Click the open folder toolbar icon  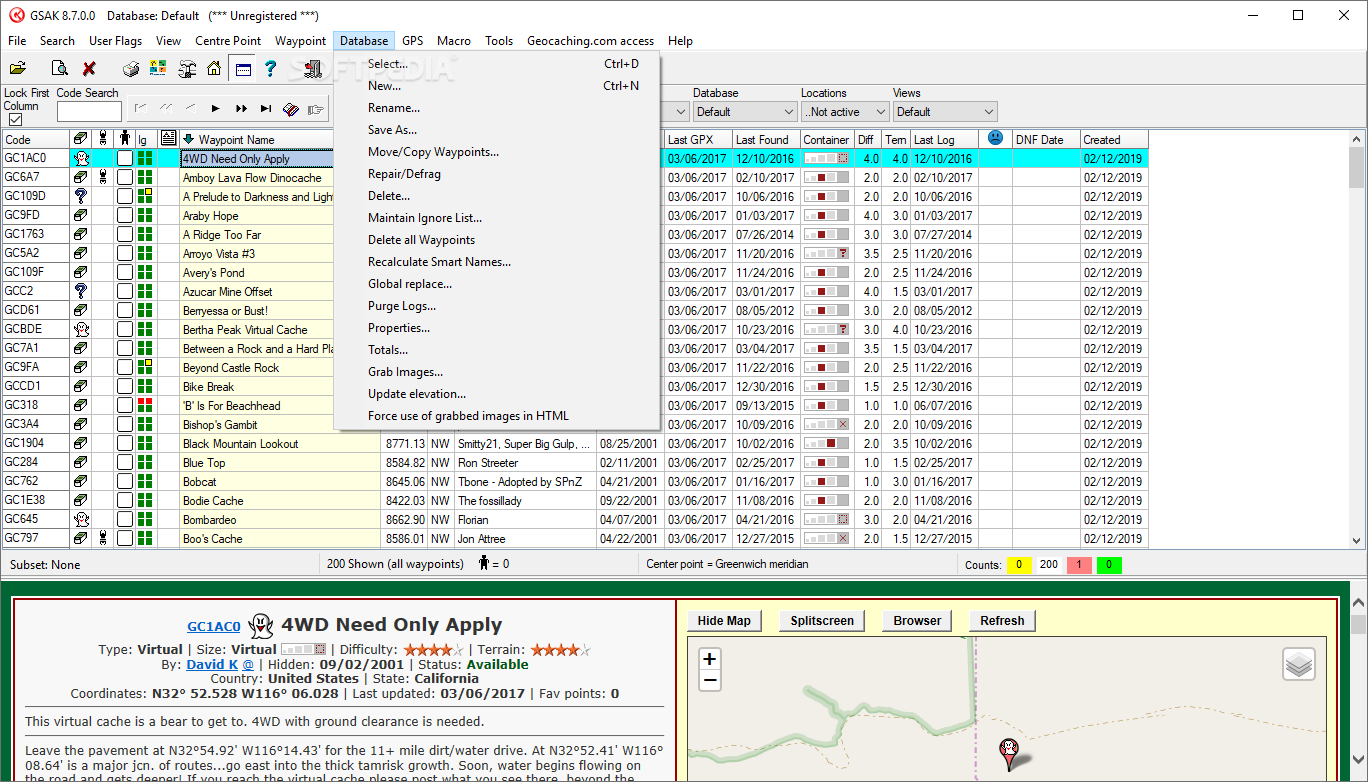click(17, 69)
